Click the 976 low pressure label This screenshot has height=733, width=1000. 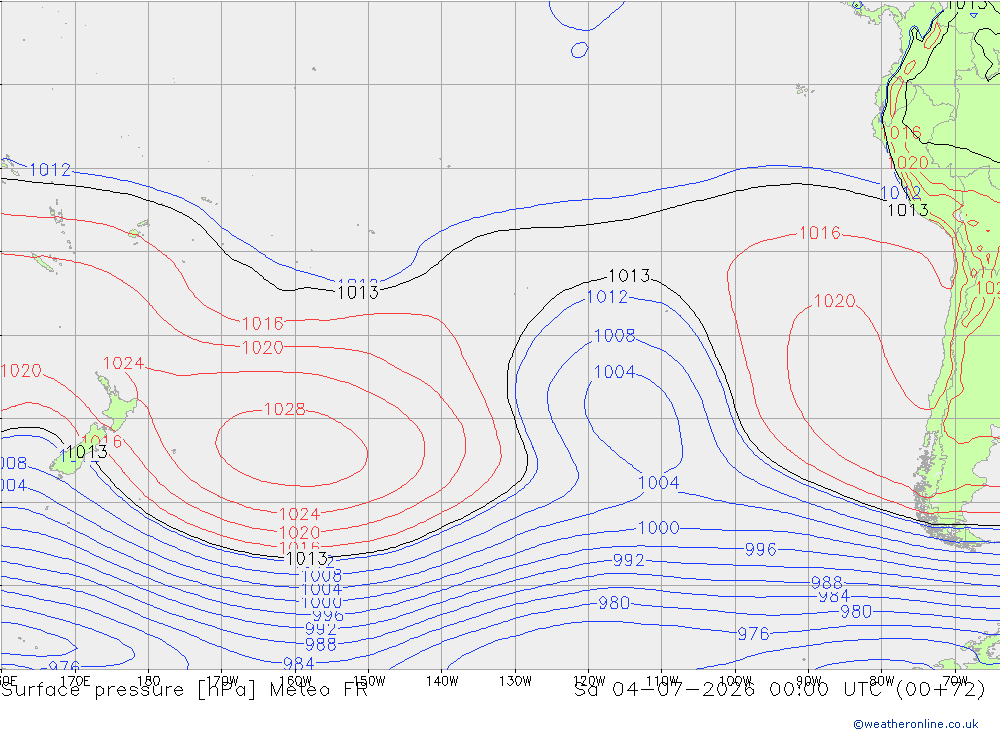coord(753,633)
